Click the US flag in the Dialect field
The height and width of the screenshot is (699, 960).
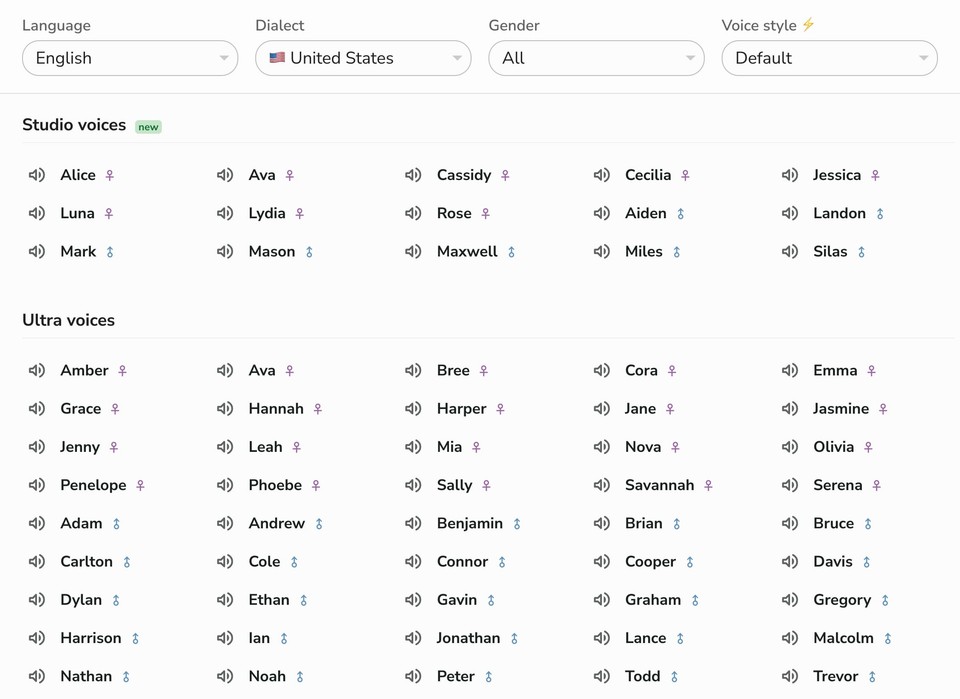277,58
